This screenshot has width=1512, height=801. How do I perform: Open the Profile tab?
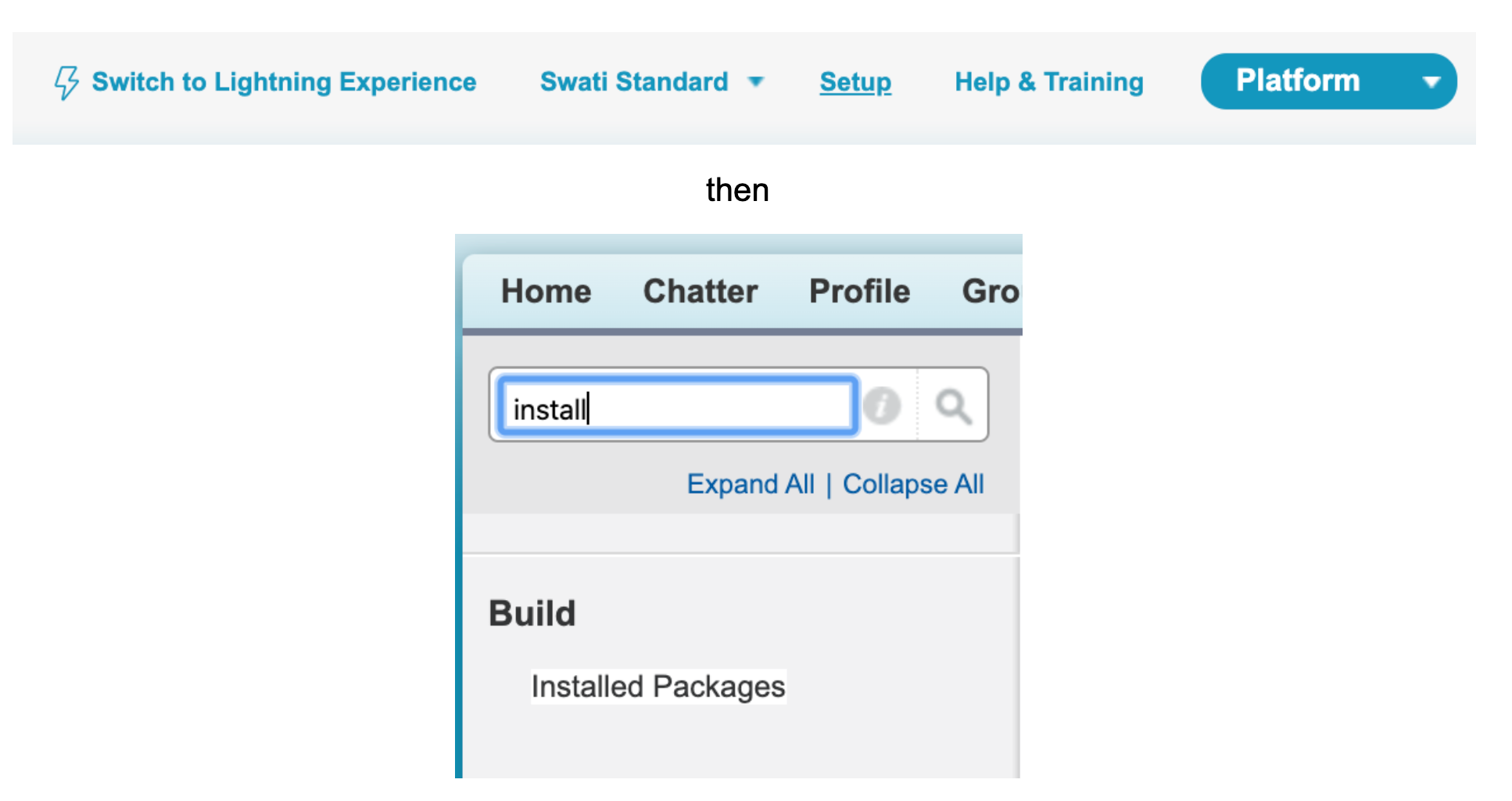click(x=859, y=292)
